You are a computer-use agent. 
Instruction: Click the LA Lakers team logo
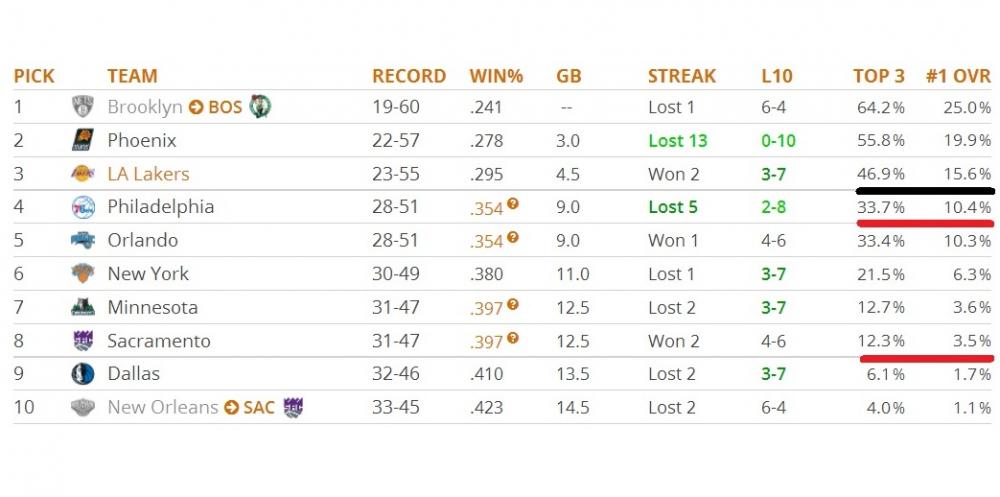(x=82, y=174)
